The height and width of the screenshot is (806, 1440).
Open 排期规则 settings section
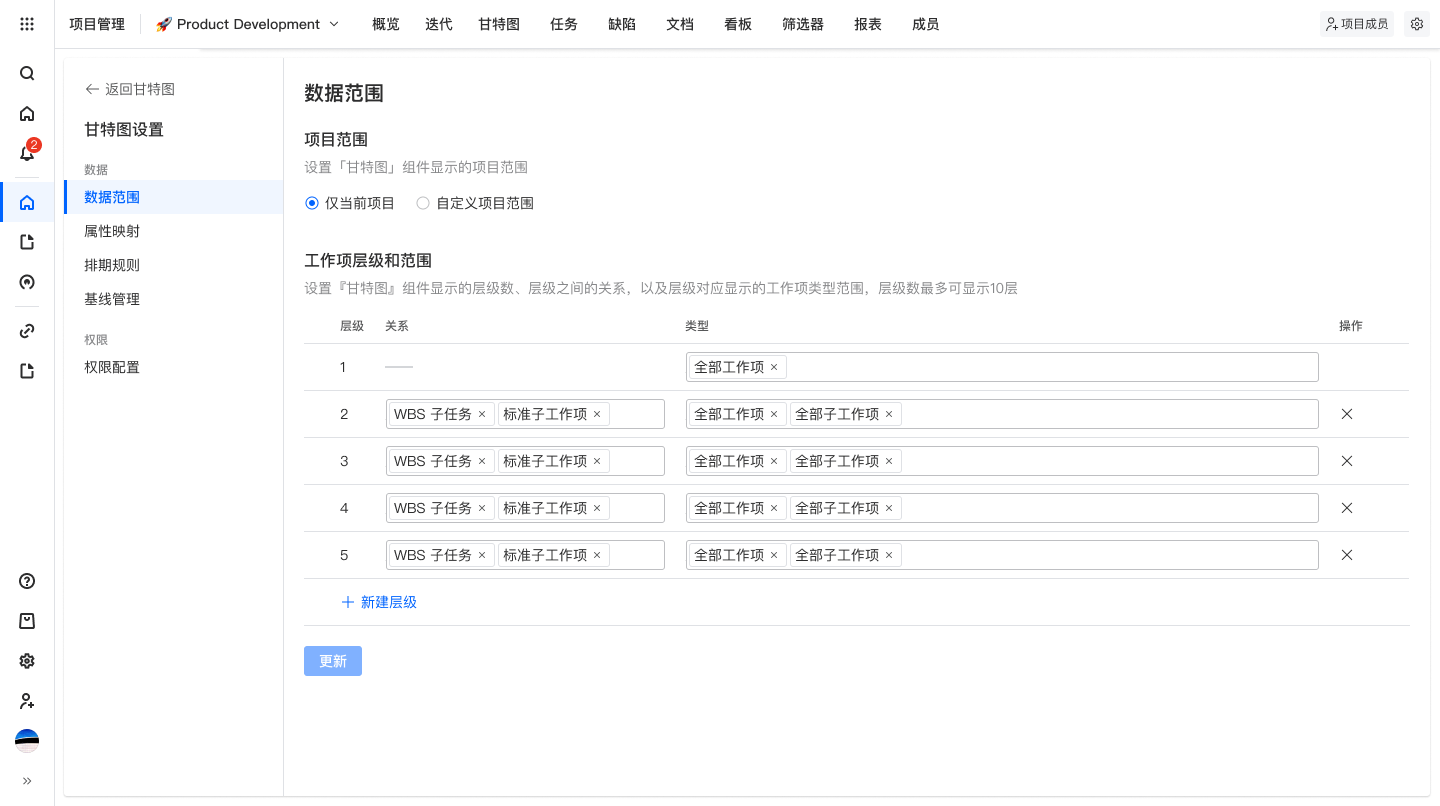pyautogui.click(x=174, y=265)
